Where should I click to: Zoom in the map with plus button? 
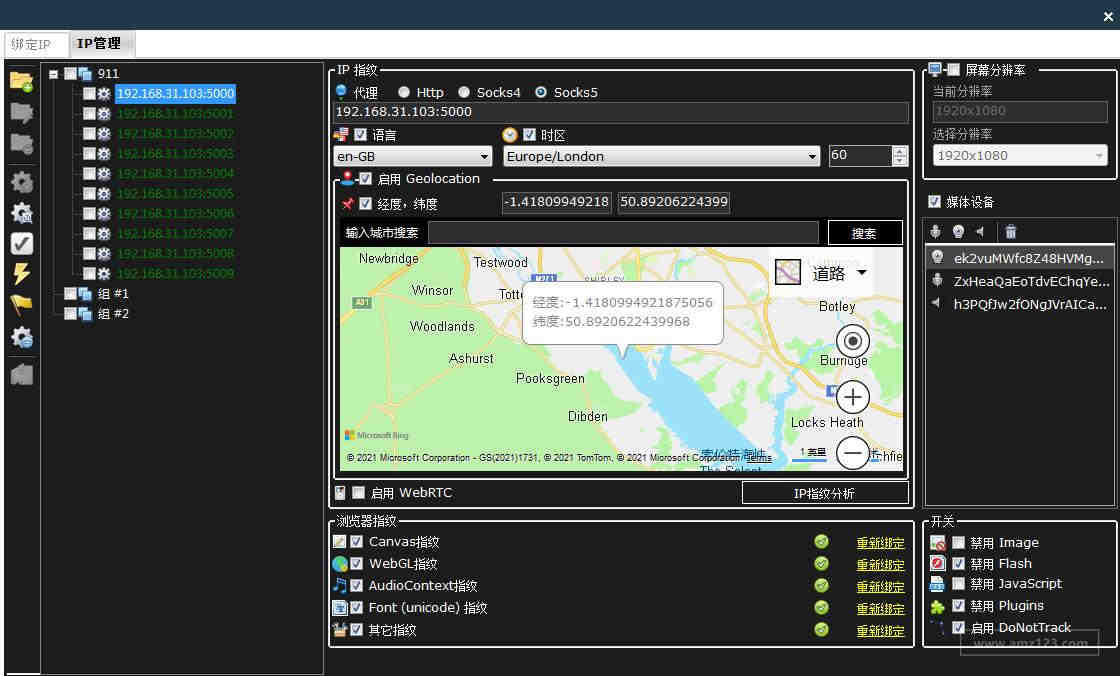[852, 397]
